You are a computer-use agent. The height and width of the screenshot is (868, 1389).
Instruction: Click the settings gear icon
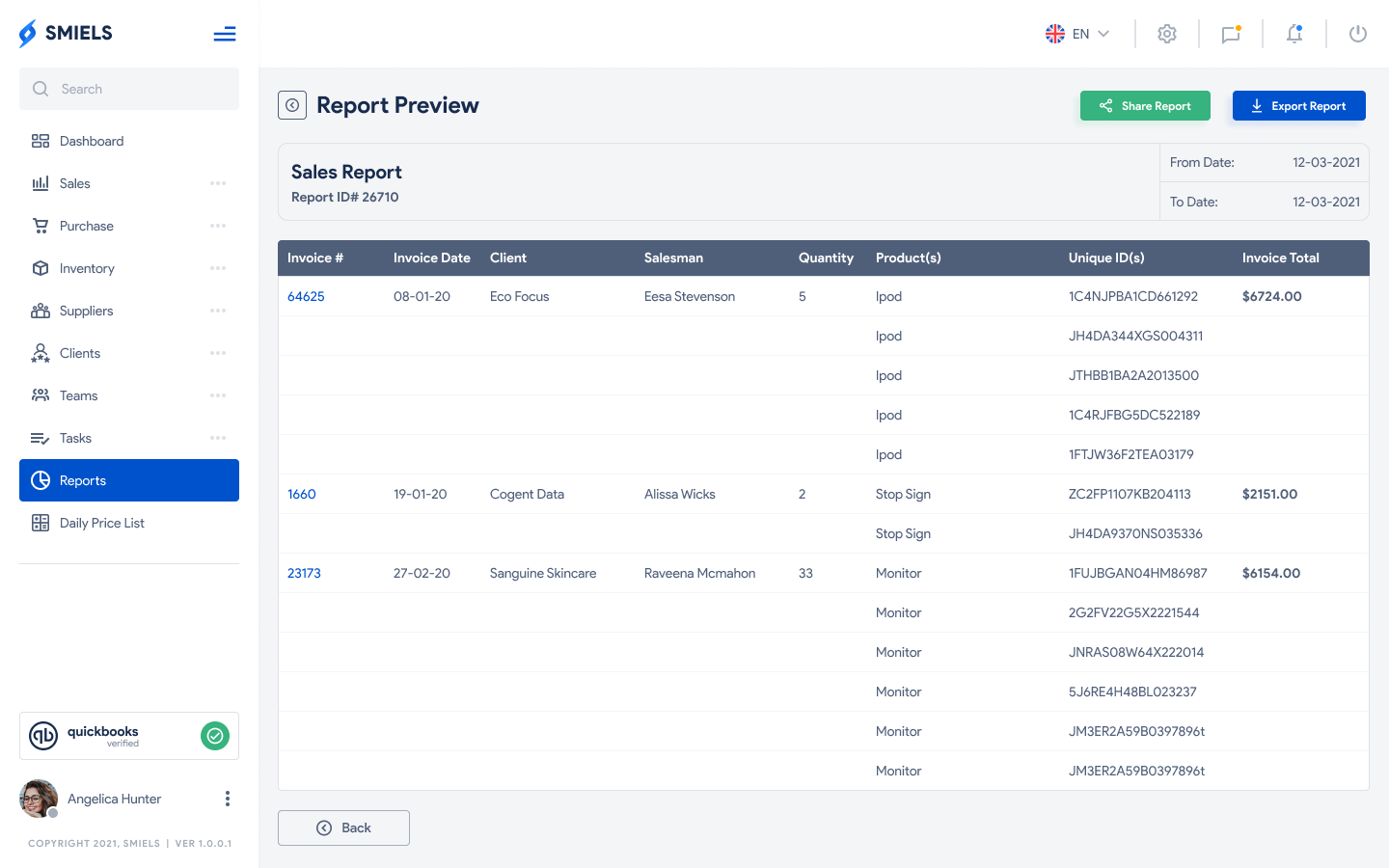coord(1167,34)
